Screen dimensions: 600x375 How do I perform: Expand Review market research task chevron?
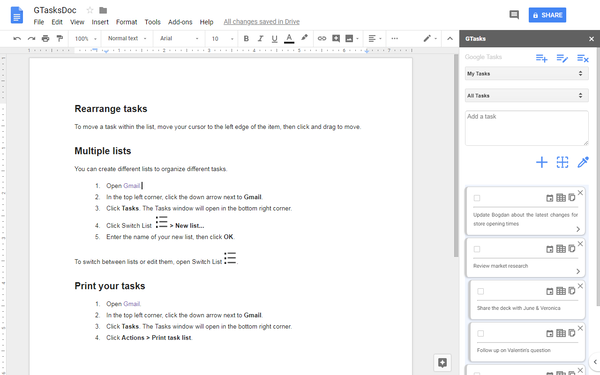point(578,271)
